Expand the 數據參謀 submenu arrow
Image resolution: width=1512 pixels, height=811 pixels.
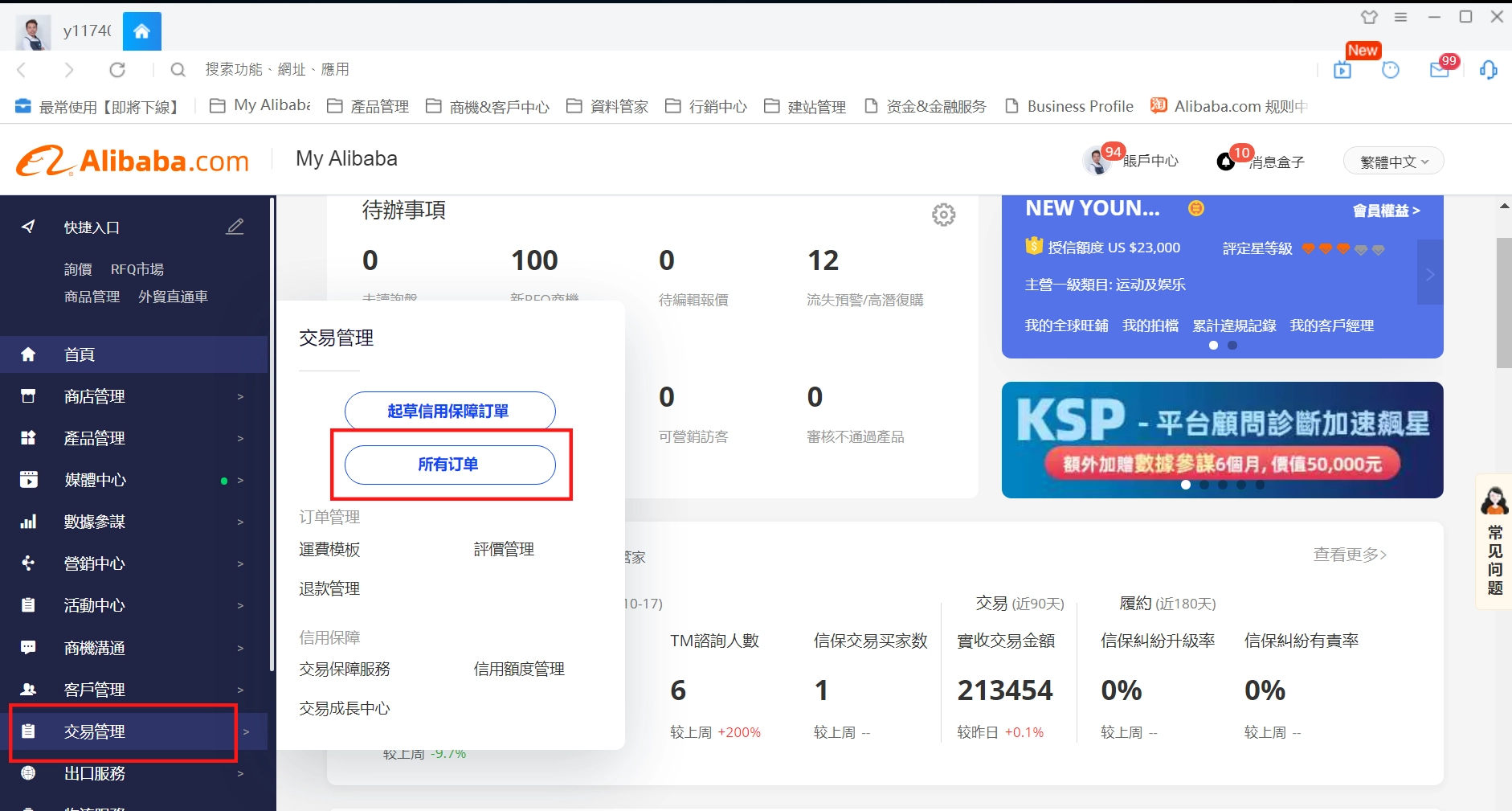coord(240,522)
